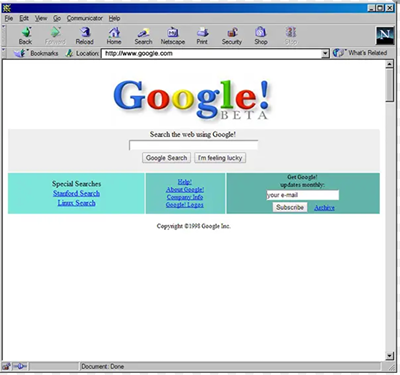The width and height of the screenshot is (400, 375).
Task: Open the Go menu
Action: pyautogui.click(x=57, y=18)
